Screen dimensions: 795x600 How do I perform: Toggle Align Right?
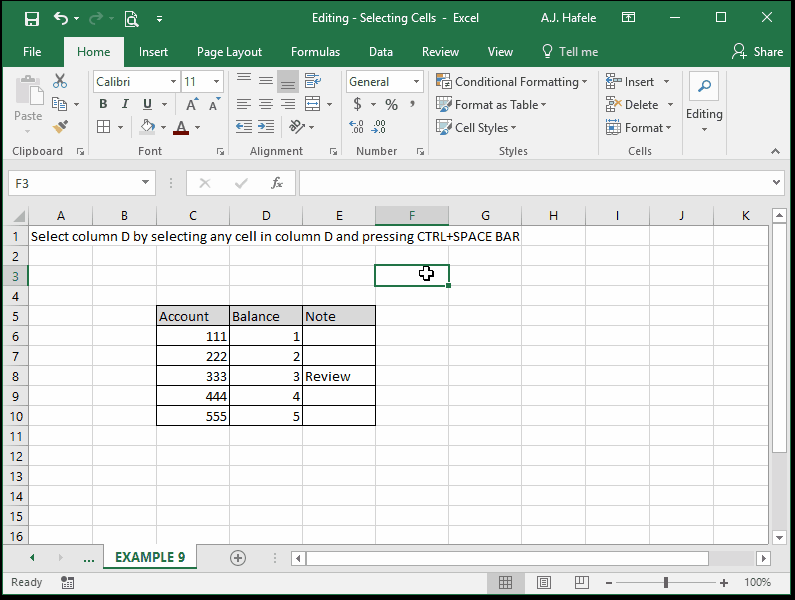(288, 104)
